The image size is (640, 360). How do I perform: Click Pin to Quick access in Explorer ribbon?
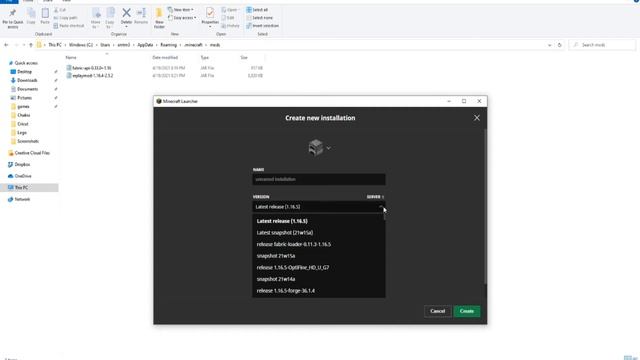[13, 18]
